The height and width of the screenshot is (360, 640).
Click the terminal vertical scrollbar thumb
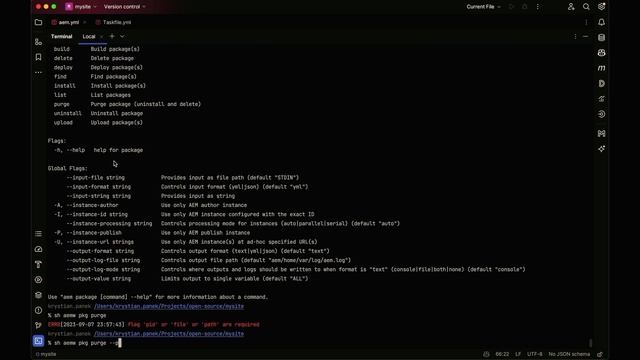tap(590, 342)
